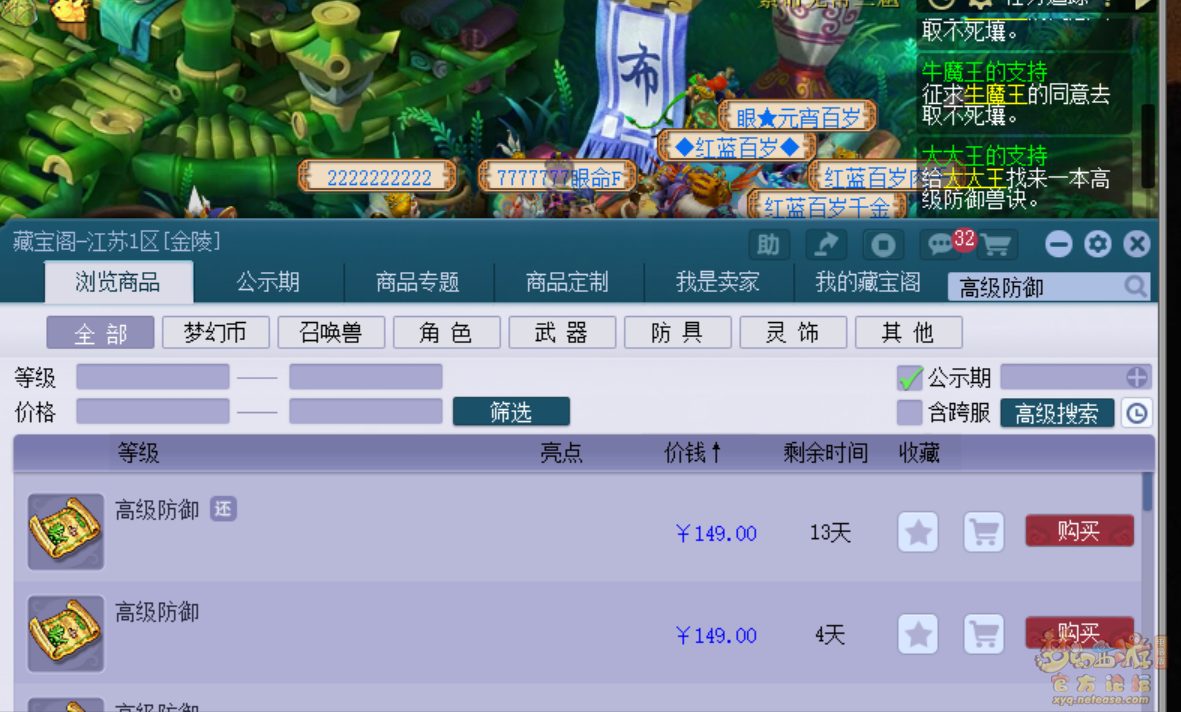1181x712 pixels.
Task: Select the 梦幻币 category filter
Action: click(215, 332)
